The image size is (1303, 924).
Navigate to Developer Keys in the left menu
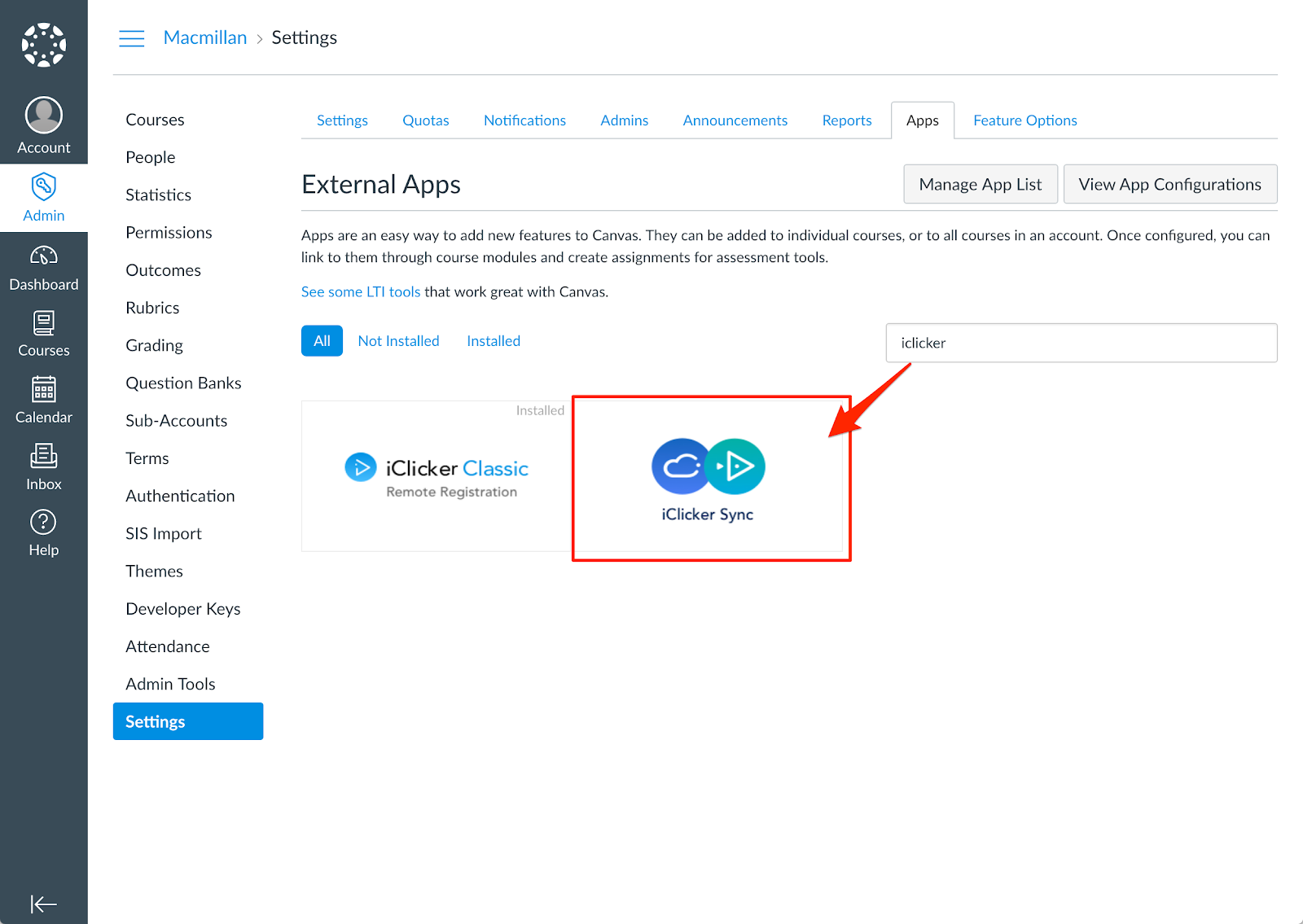pyautogui.click(x=182, y=608)
